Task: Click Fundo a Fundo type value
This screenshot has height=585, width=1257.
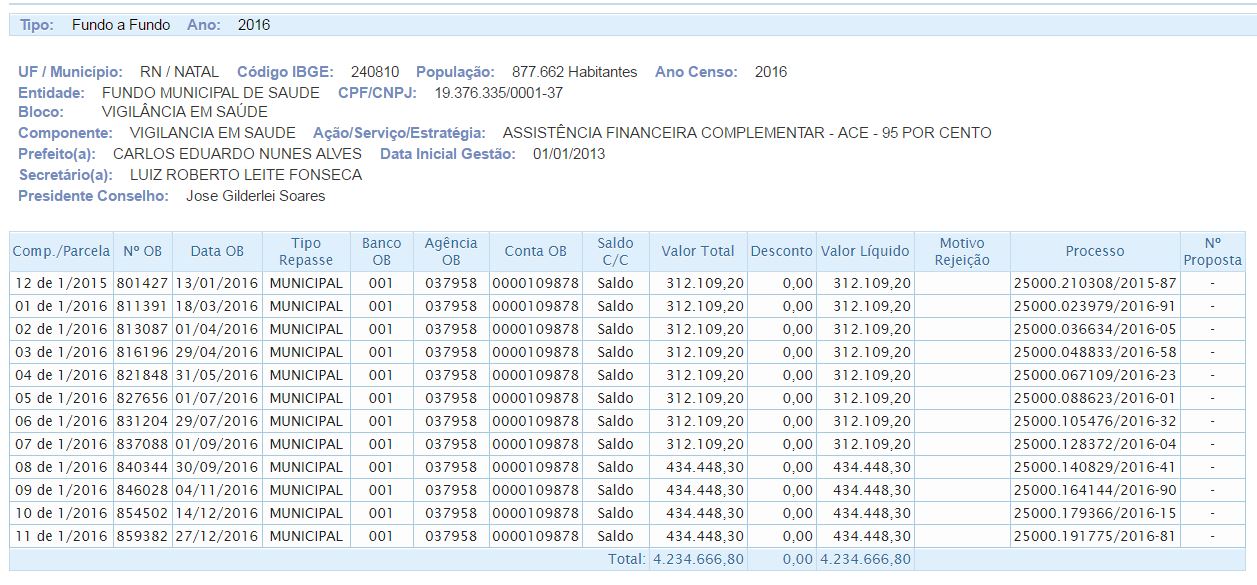Action: click(121, 24)
